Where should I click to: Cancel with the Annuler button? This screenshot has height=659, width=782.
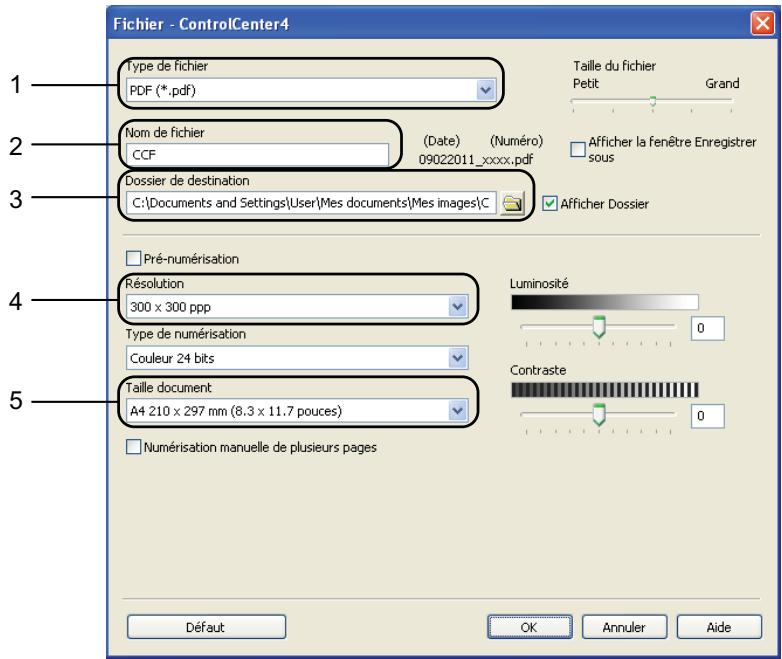[624, 627]
